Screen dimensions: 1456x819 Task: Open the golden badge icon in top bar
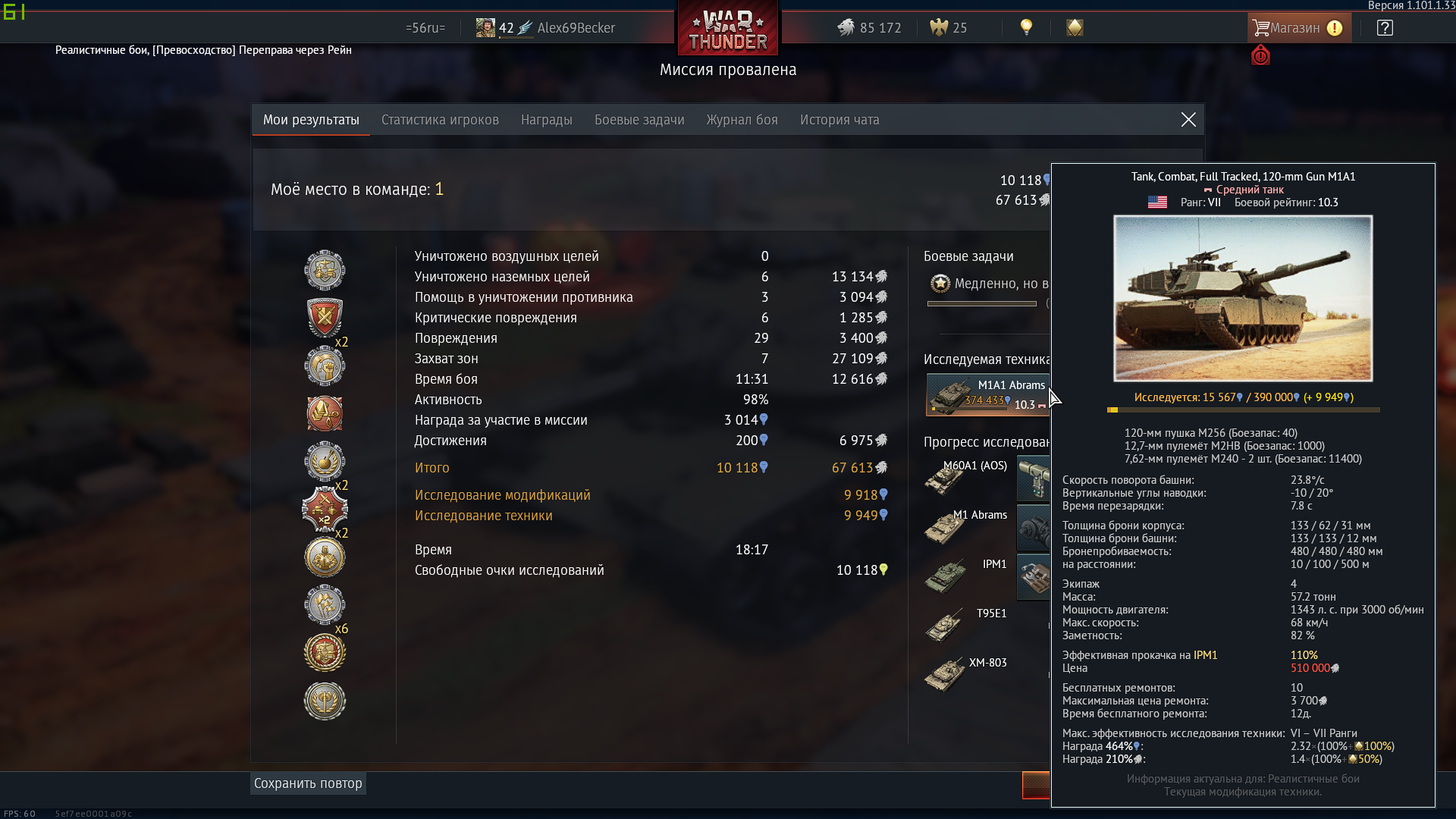tap(1075, 28)
